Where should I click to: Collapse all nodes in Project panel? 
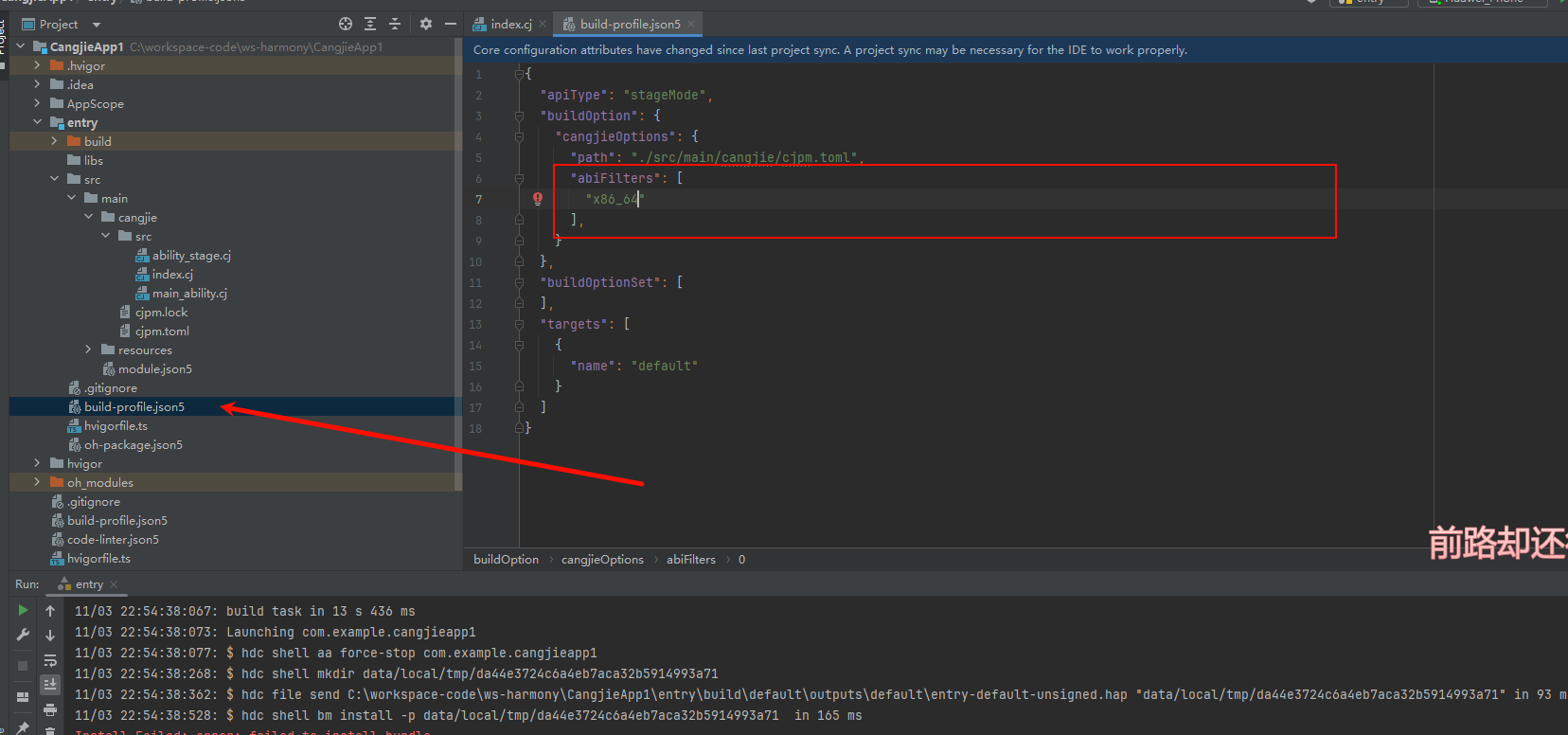395,24
